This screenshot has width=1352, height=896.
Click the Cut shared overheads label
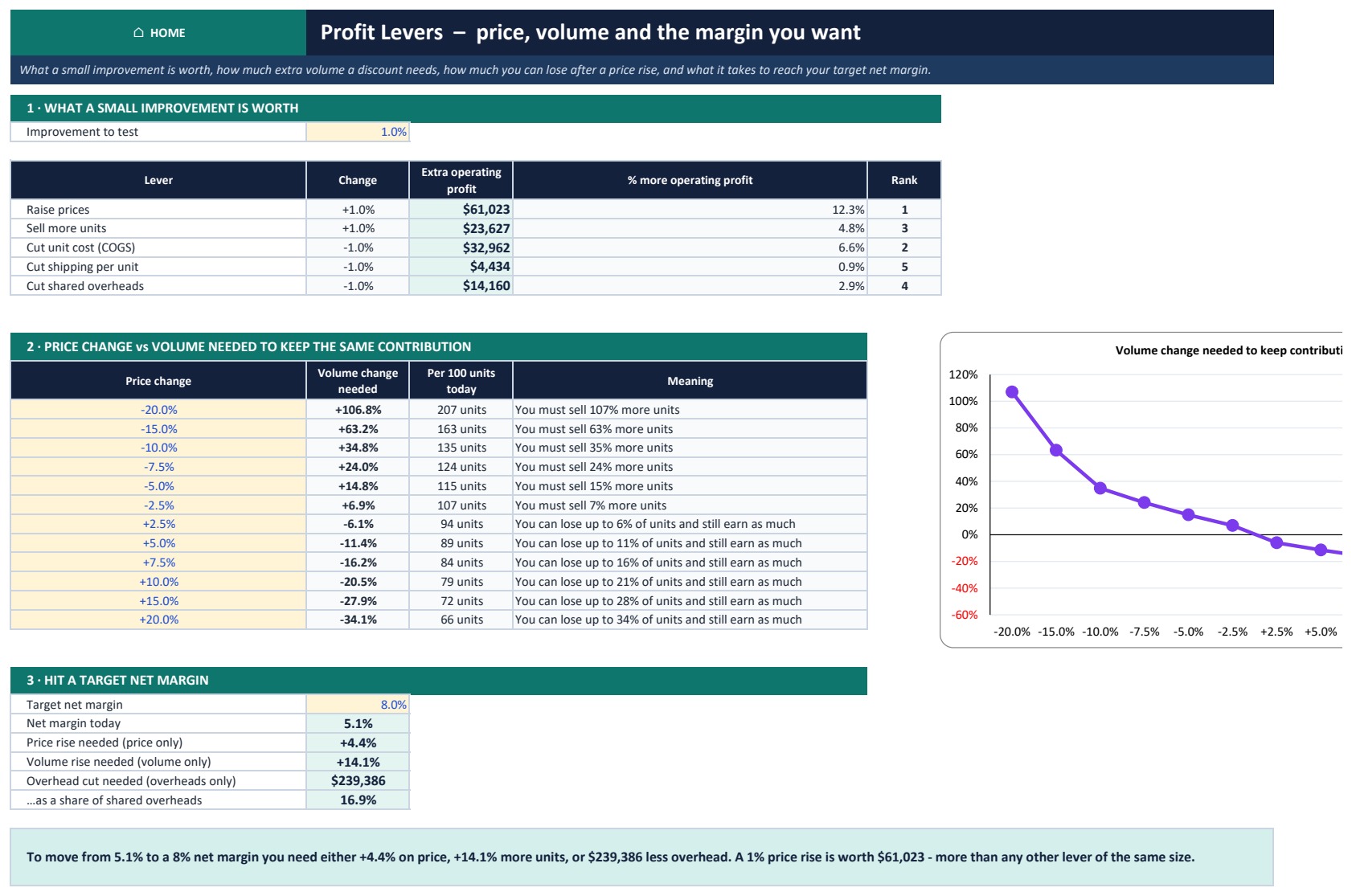click(x=84, y=286)
